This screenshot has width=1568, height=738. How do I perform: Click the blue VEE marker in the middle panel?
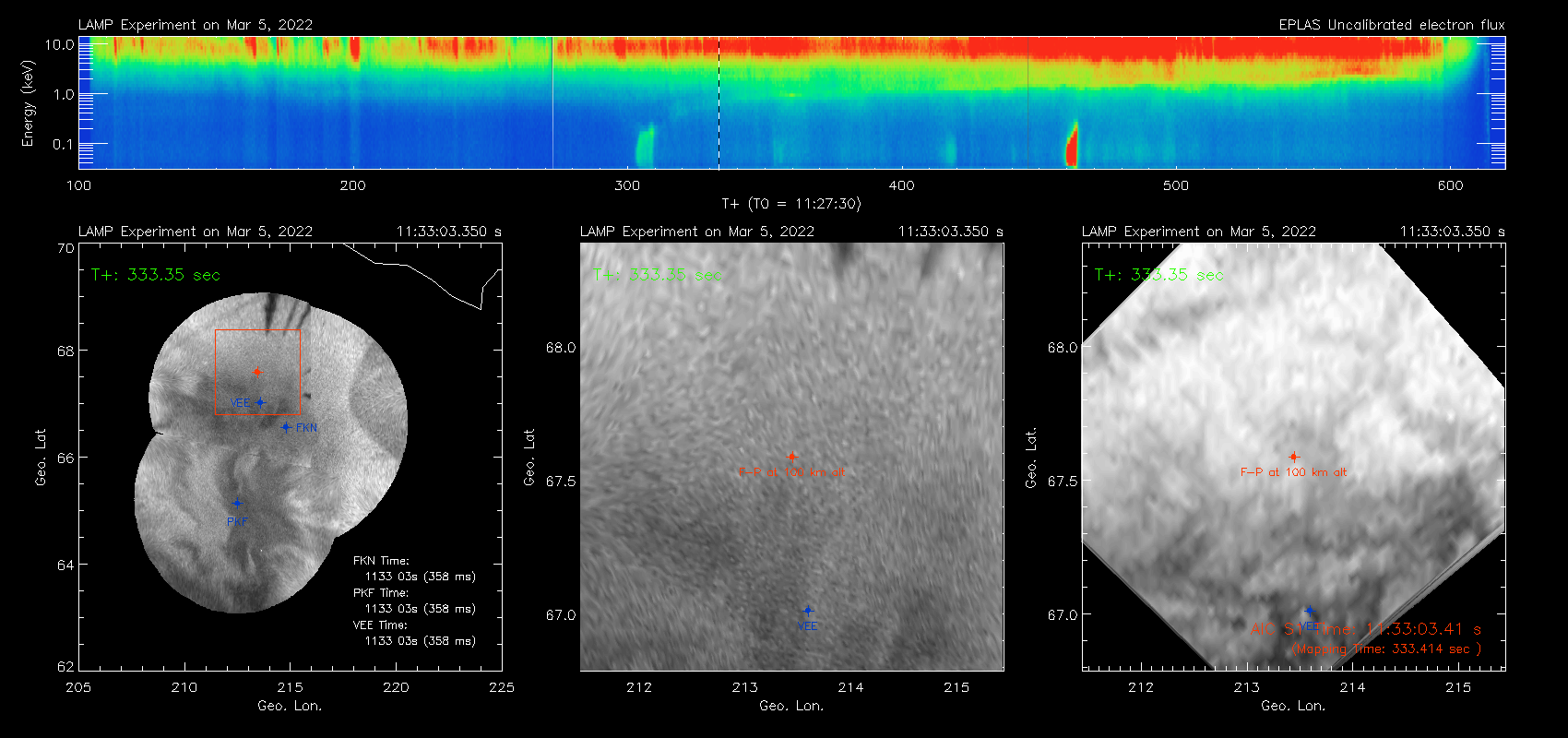(808, 611)
